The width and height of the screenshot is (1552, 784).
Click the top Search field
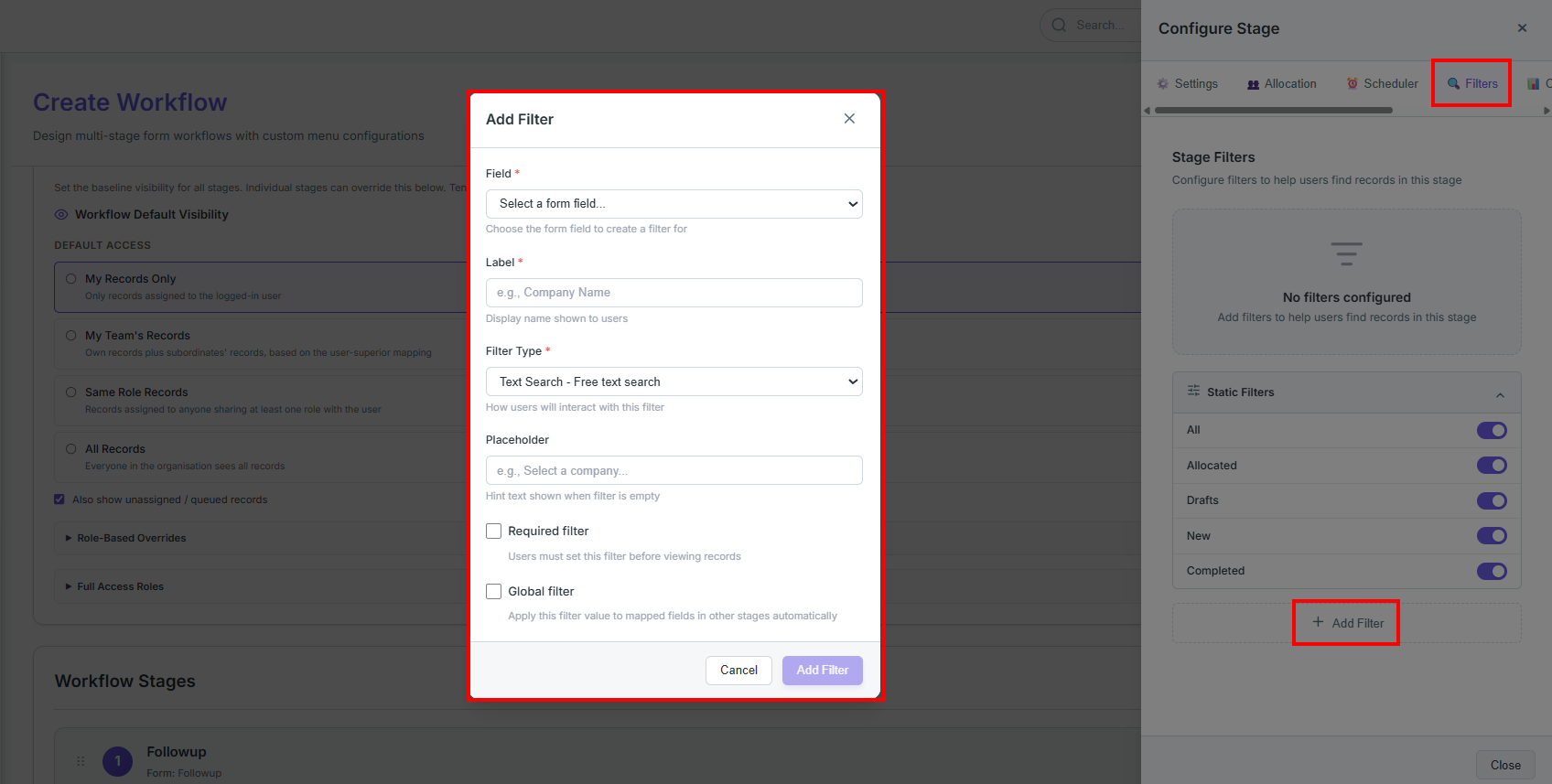pos(1091,25)
